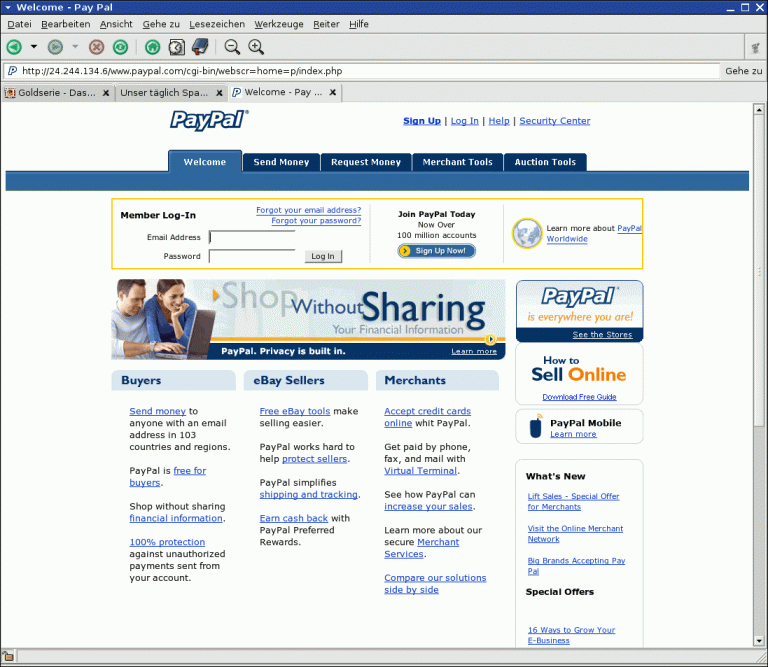Screen dimensions: 768x667
Task: Click the Zoom in magnifier icon
Action: pyautogui.click(x=256, y=47)
